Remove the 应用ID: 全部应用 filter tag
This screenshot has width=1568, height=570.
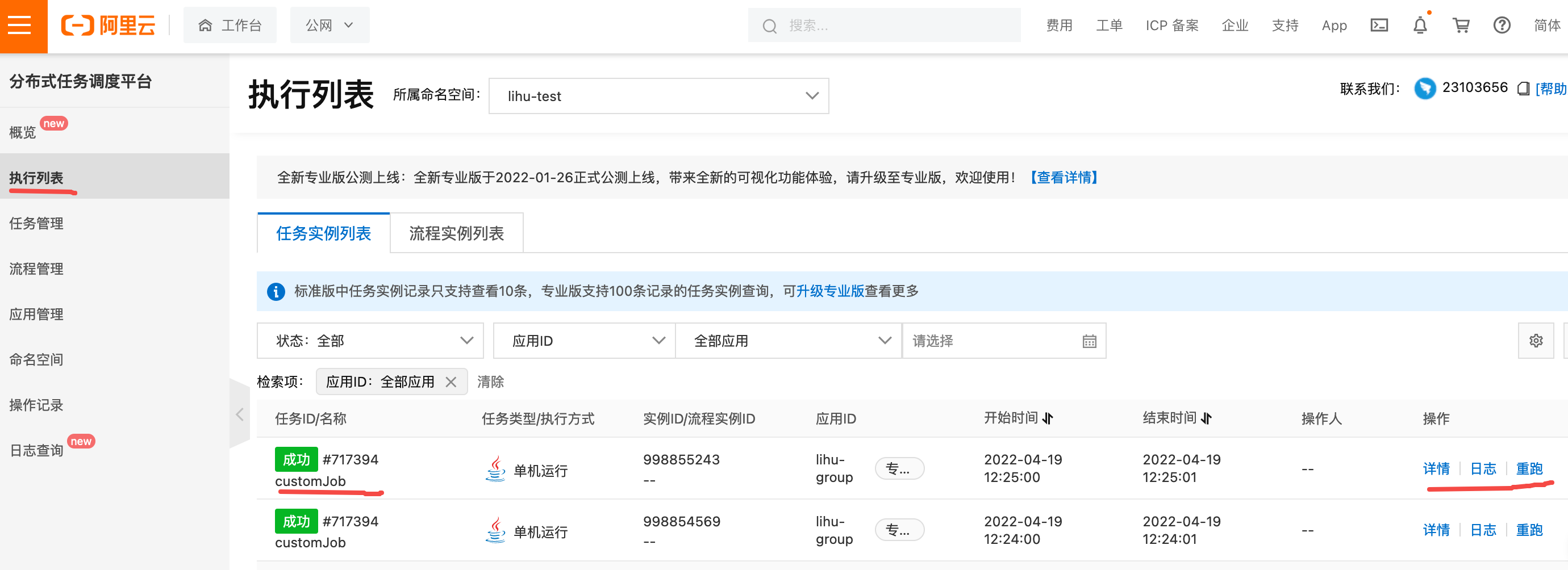(451, 382)
